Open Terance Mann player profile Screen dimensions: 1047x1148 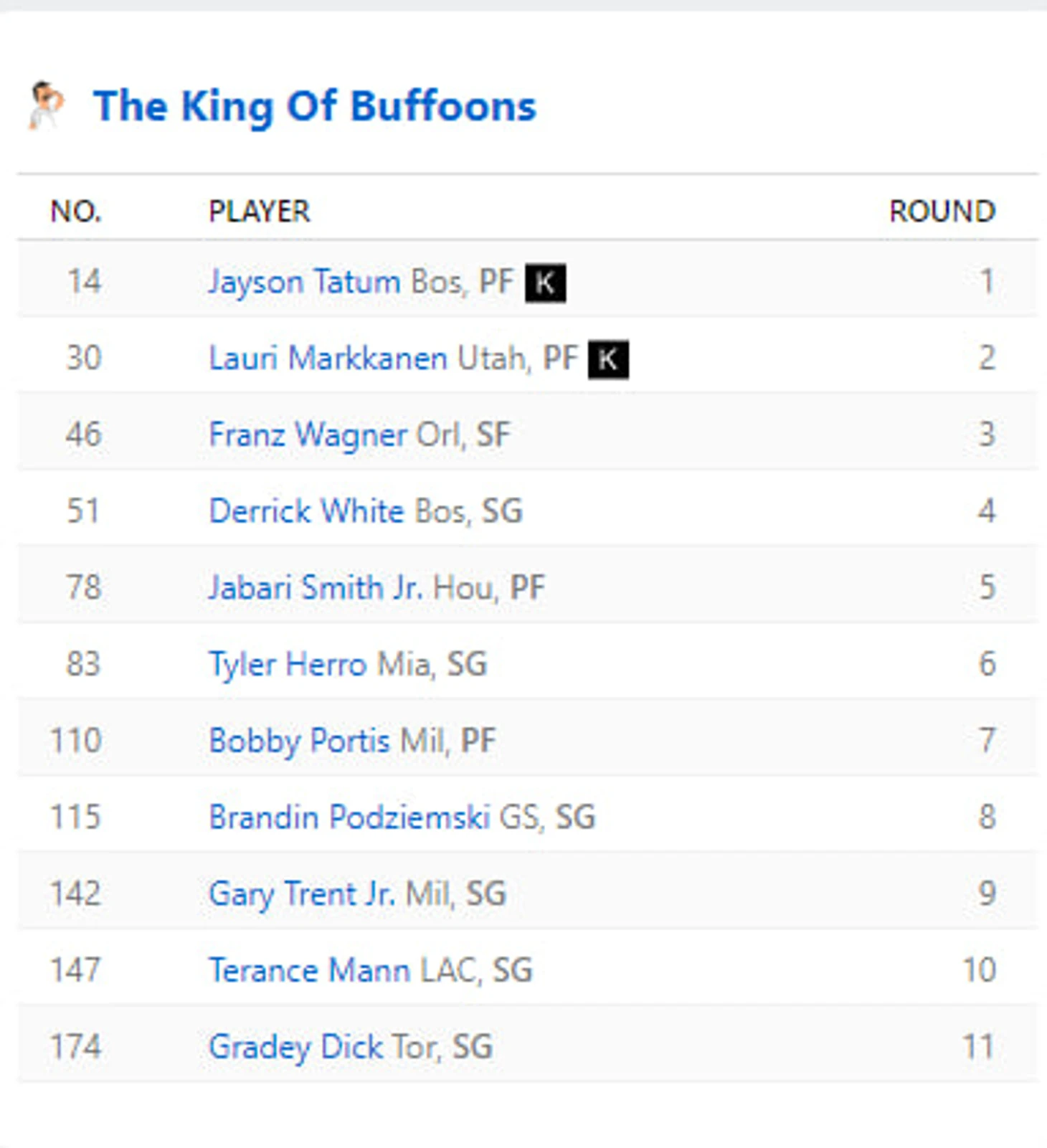309,970
